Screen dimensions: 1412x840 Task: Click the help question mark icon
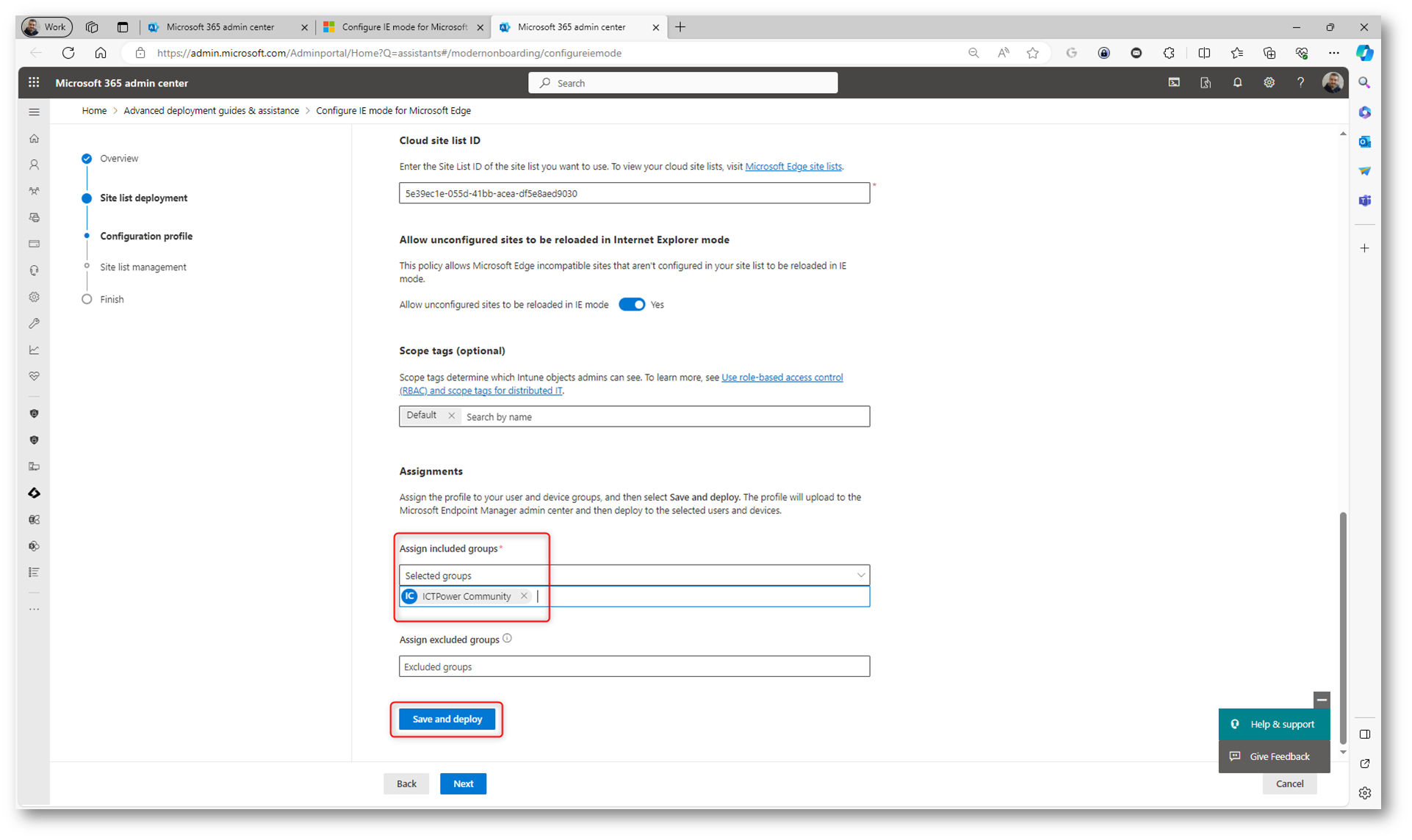tap(1300, 83)
